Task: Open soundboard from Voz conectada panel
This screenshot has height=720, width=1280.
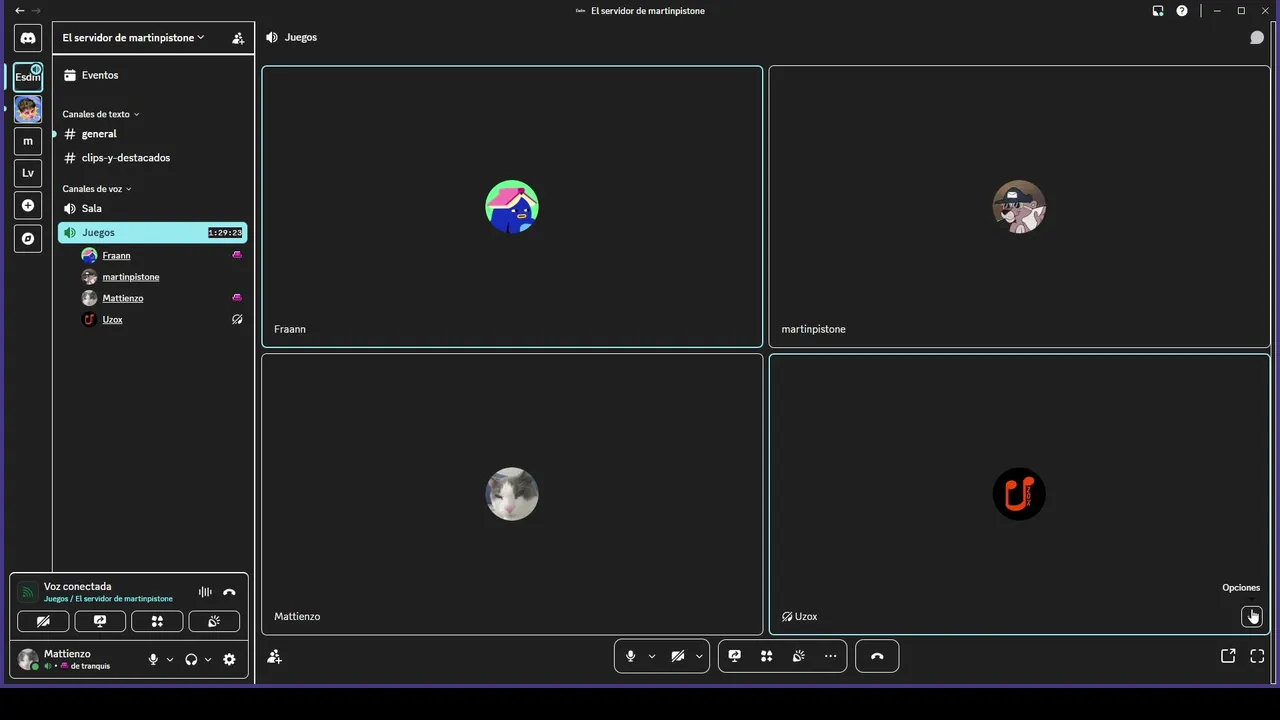Action: click(x=214, y=621)
